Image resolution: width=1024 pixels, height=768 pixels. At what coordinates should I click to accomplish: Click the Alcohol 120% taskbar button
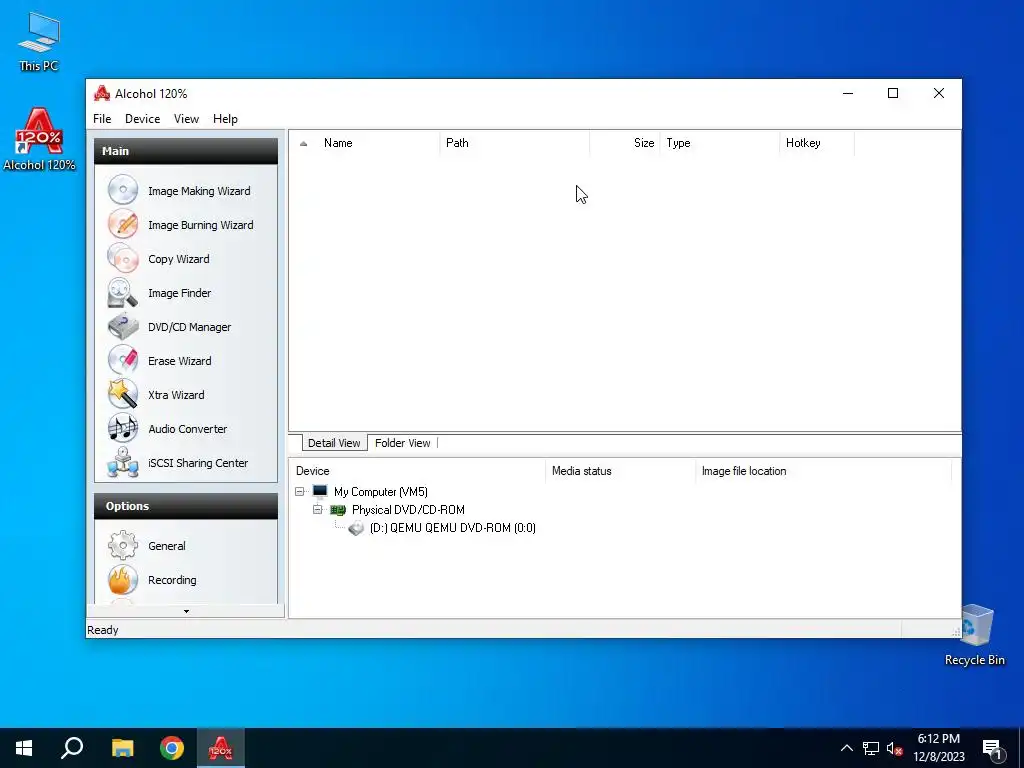coord(221,748)
